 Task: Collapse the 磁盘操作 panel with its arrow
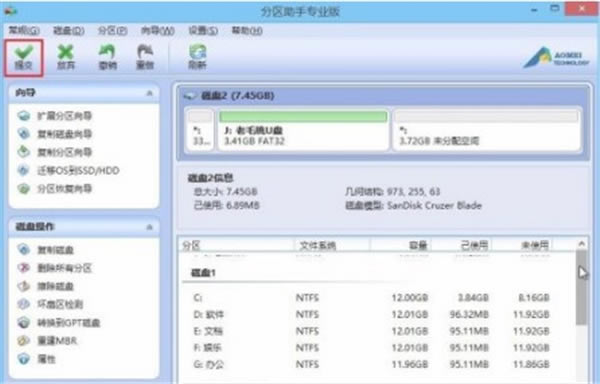point(150,227)
